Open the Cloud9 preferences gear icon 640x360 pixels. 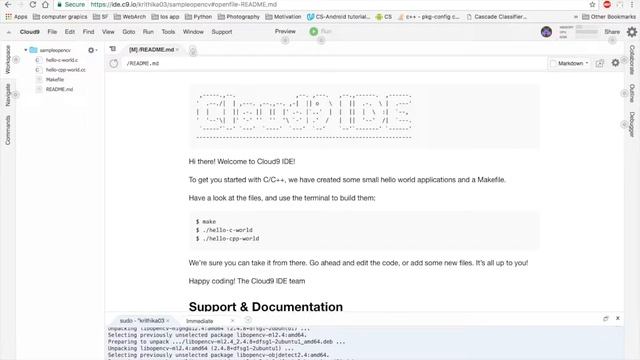coord(632,32)
